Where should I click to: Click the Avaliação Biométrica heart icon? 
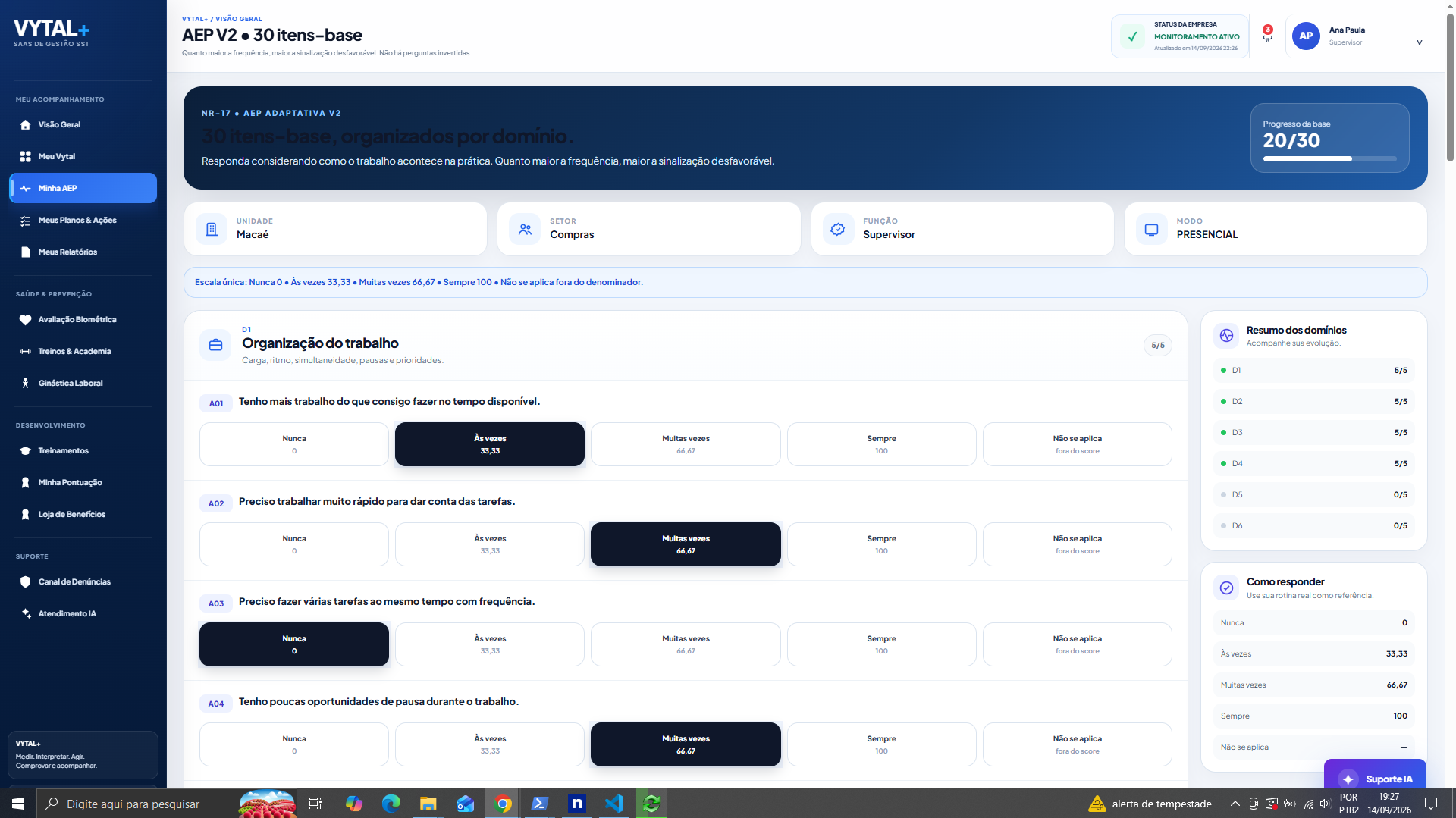point(26,319)
